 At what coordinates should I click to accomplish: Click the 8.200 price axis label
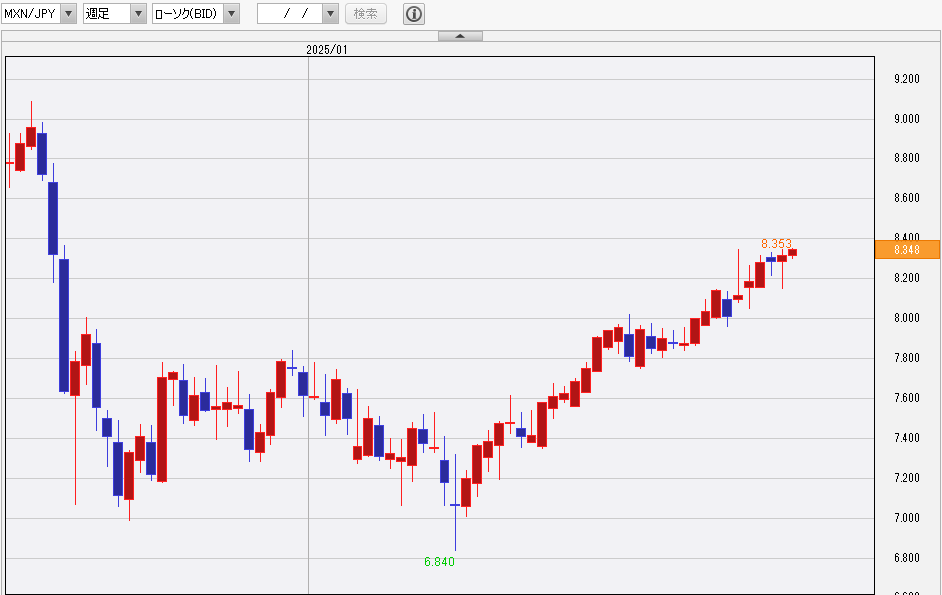(x=907, y=278)
